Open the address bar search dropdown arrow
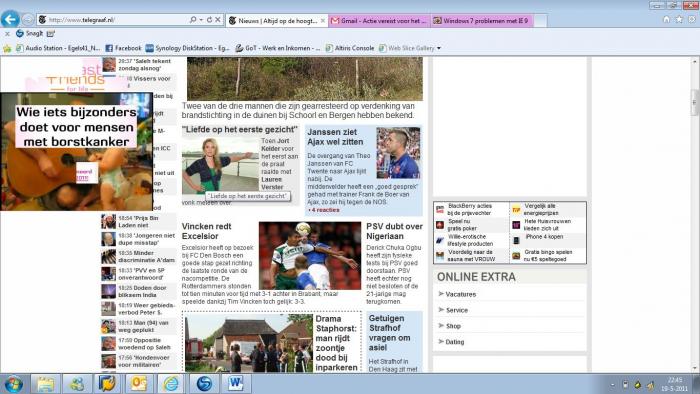 click(201, 20)
